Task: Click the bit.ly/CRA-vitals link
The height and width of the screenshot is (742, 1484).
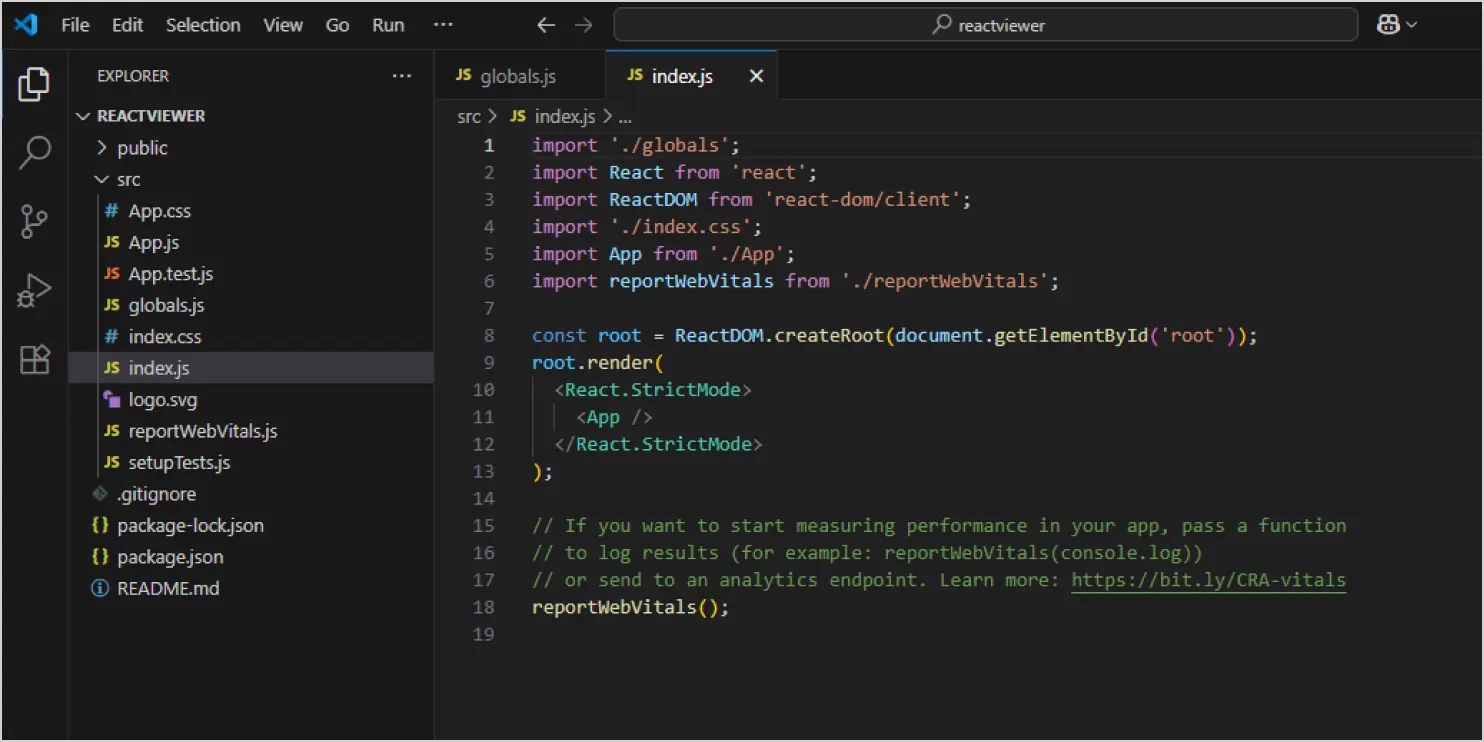Action: click(1208, 580)
